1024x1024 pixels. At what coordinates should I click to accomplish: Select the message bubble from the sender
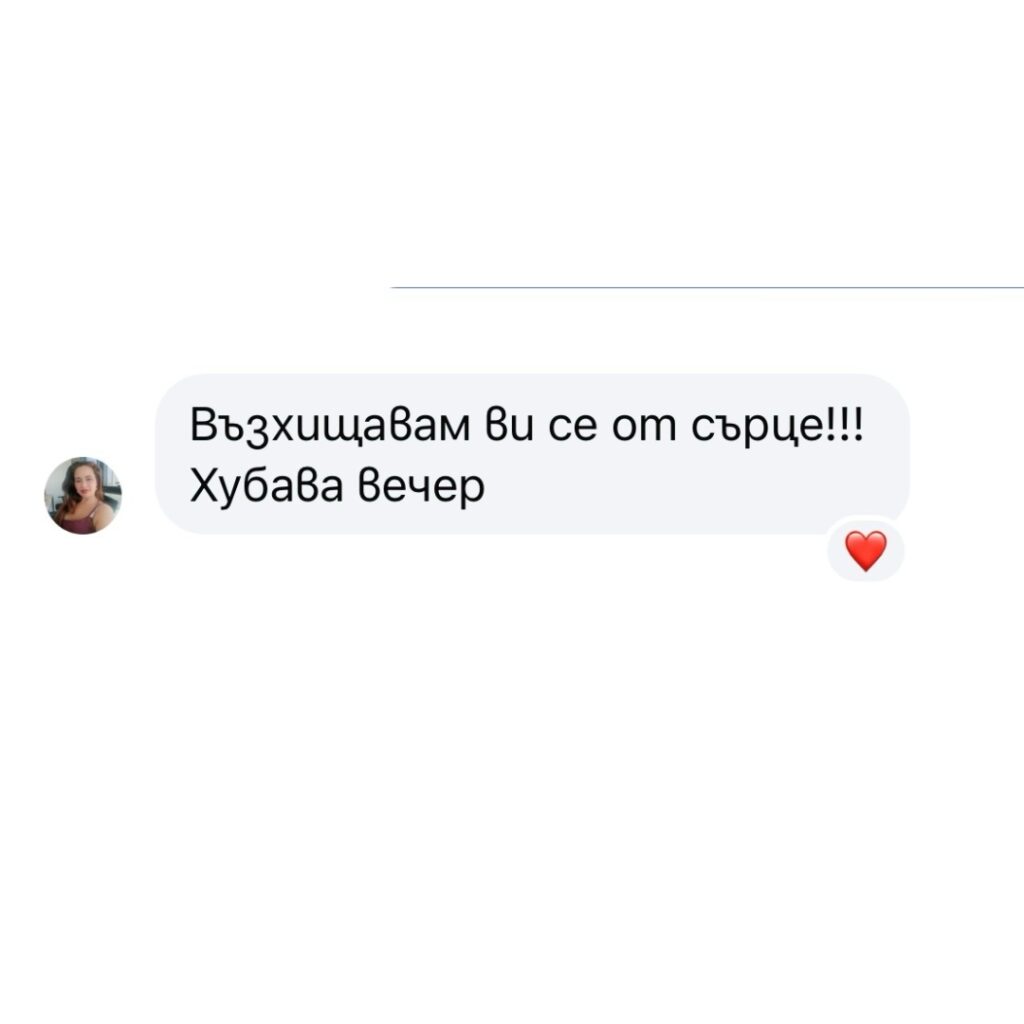(x=532, y=454)
